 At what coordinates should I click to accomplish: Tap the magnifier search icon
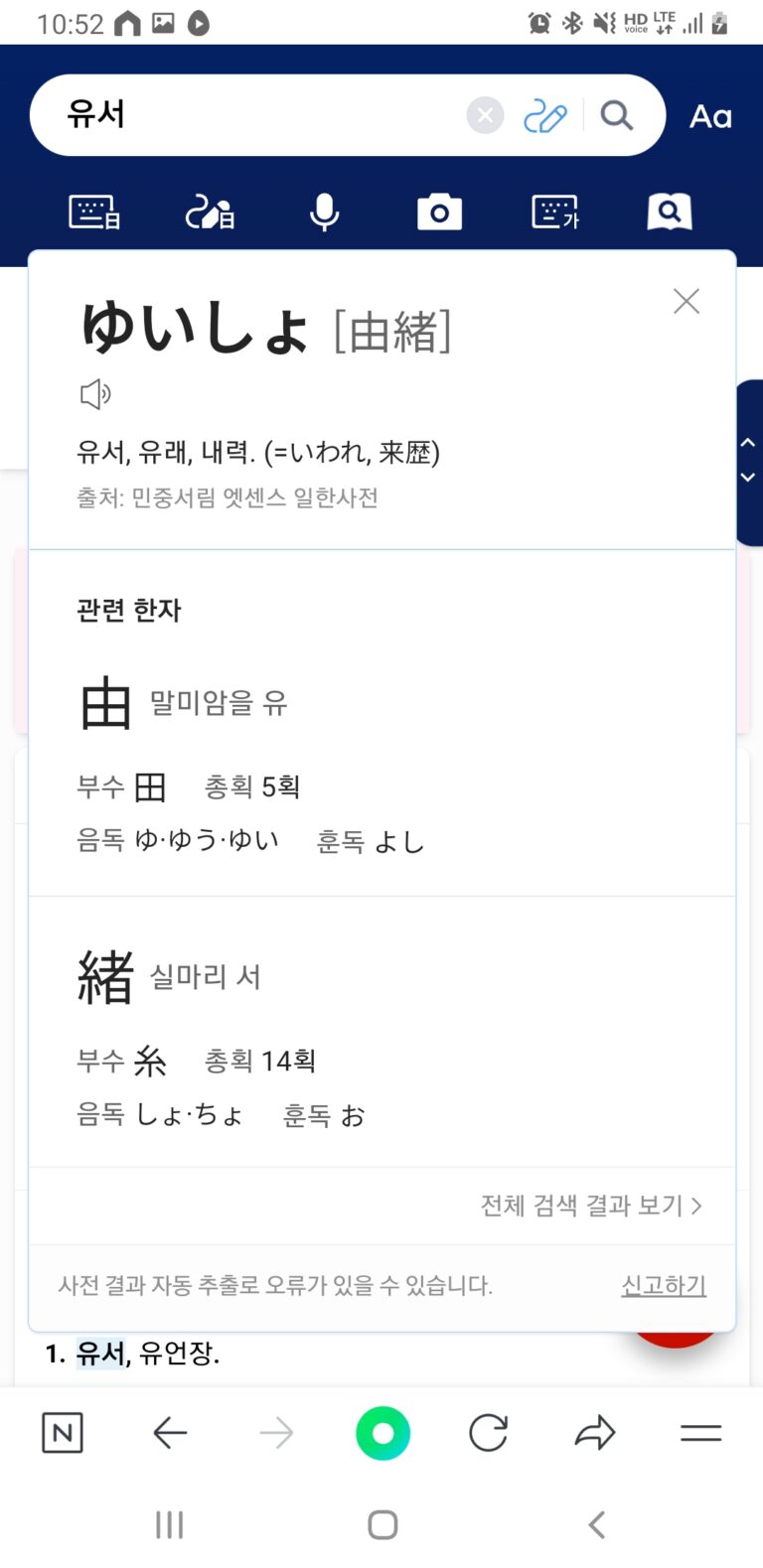click(617, 116)
